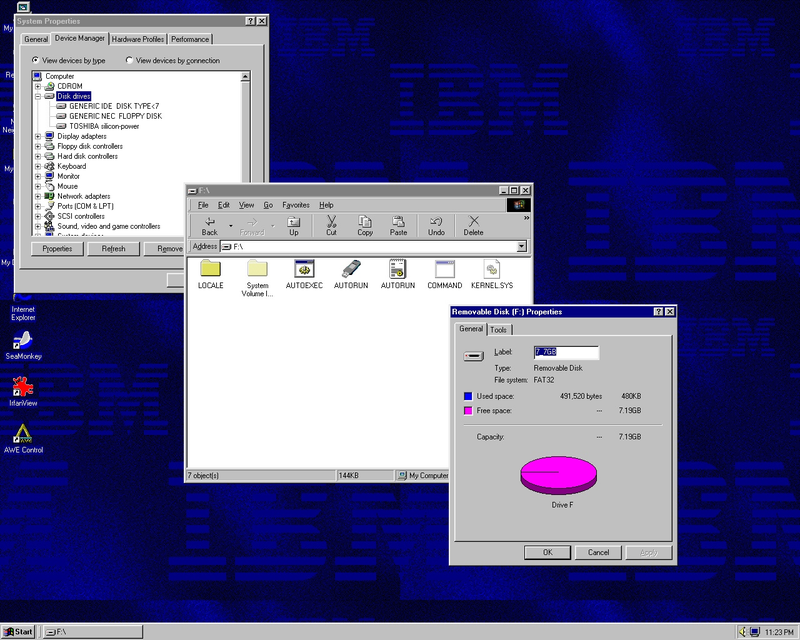
Task: Open the Address bar dropdown arrow
Action: pos(521,247)
